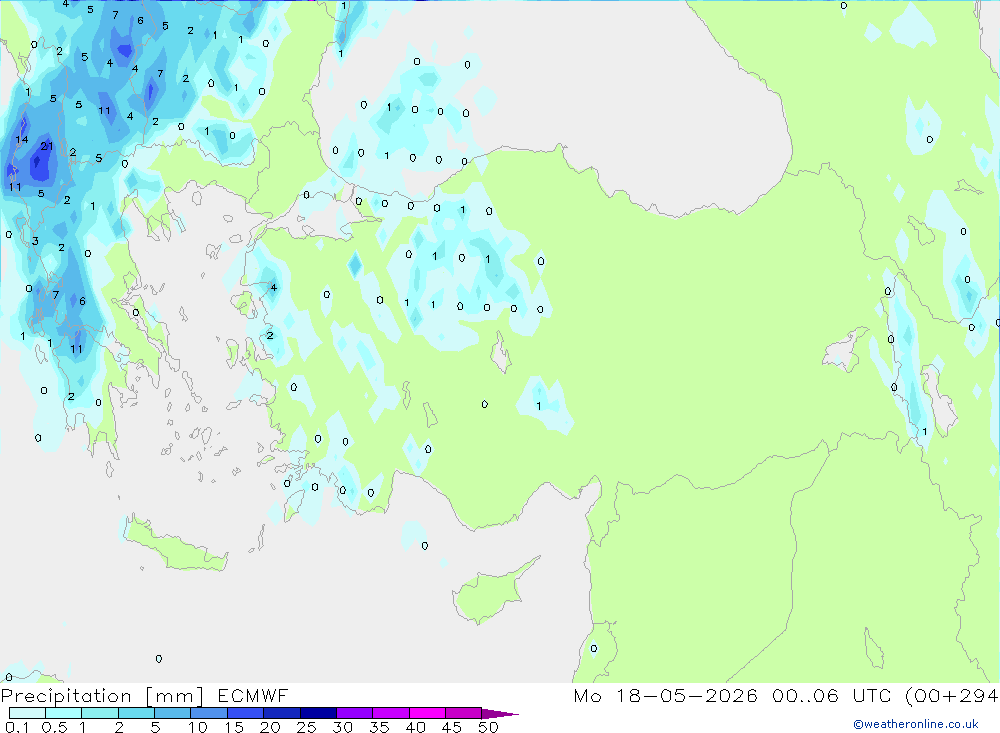
Task: Click the 5–10 mm light blue legend swatch
Action: click(x=172, y=713)
